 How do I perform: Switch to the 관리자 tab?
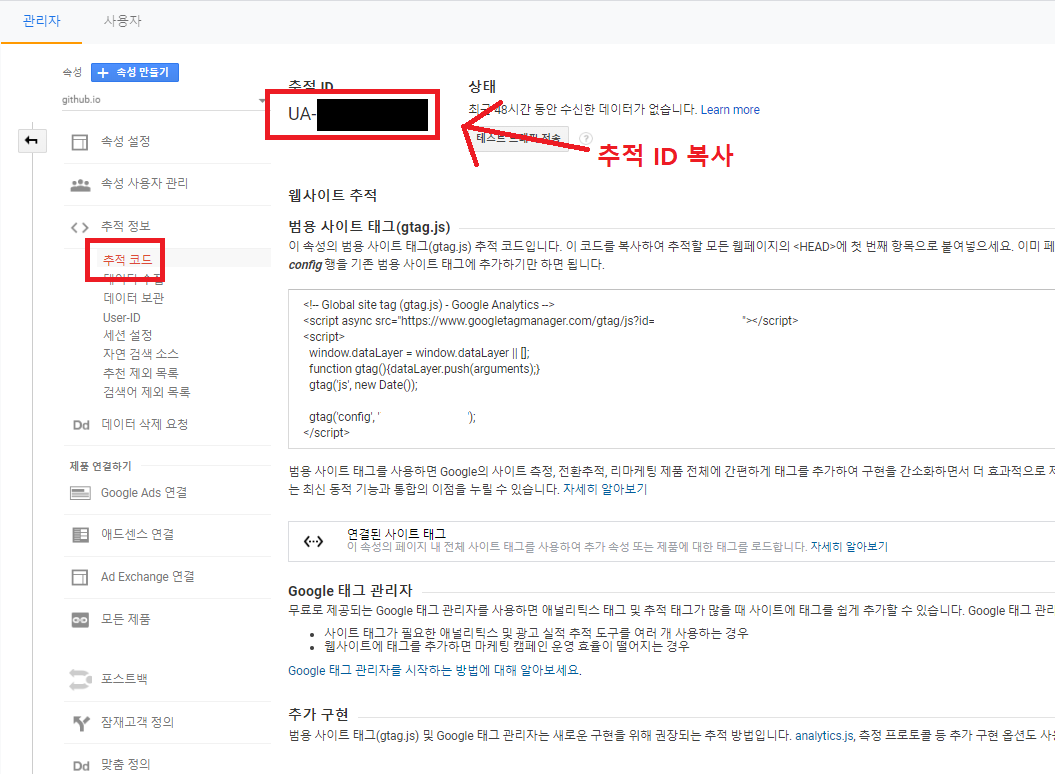point(42,22)
